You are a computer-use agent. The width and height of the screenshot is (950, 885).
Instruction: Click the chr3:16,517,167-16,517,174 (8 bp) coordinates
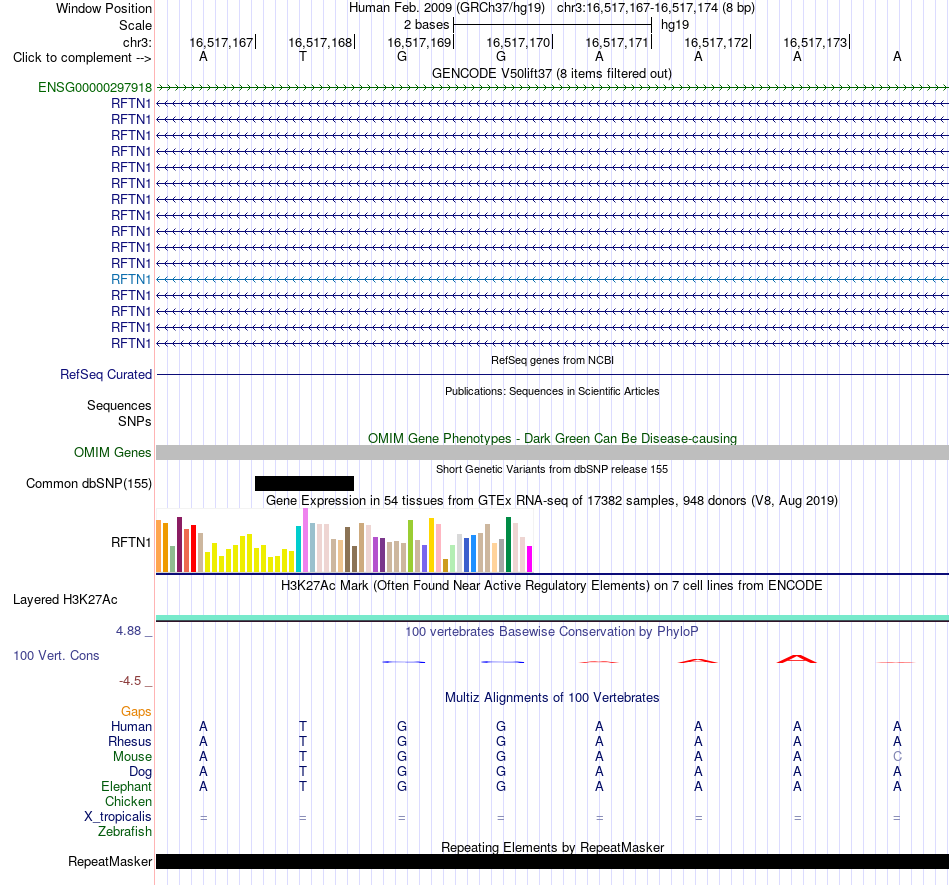pos(656,8)
